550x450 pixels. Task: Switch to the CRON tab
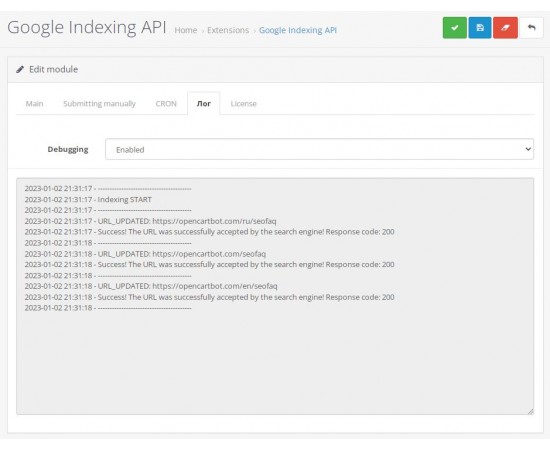(166, 103)
